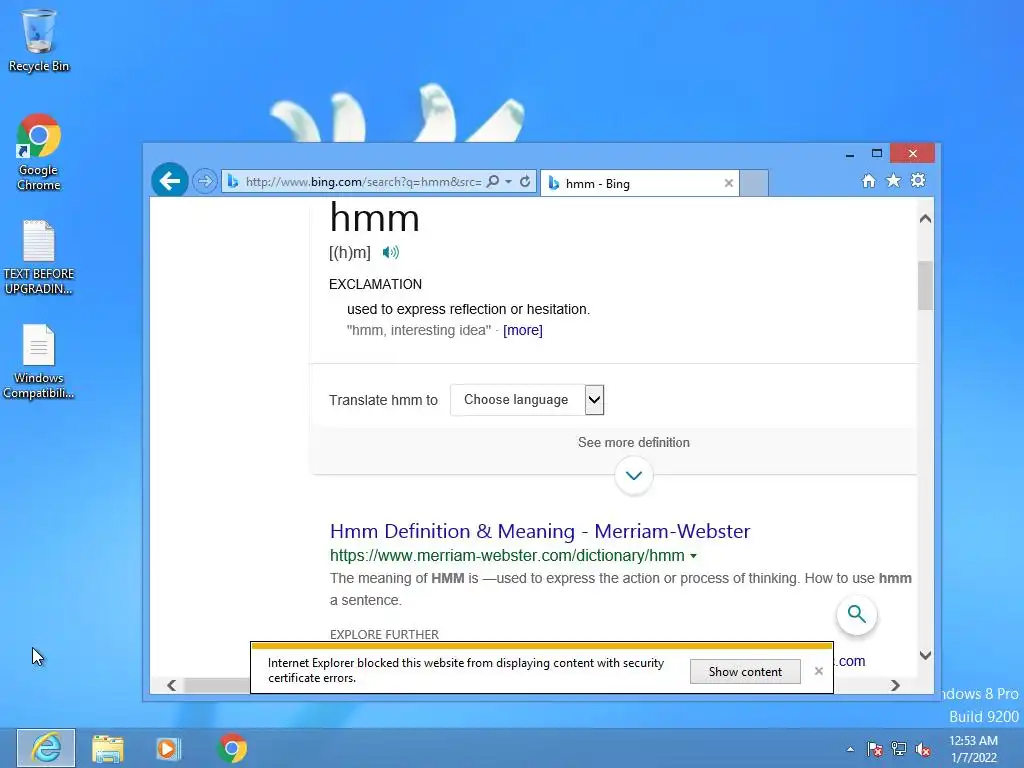The width and height of the screenshot is (1024, 768).
Task: Click the network tray icon
Action: click(899, 750)
